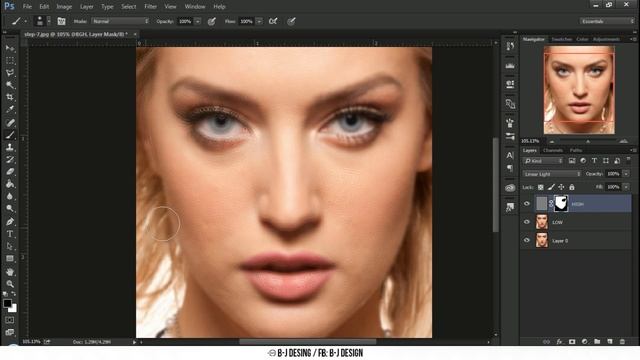
Task: Open the Brush Preset picker
Action: (42, 21)
